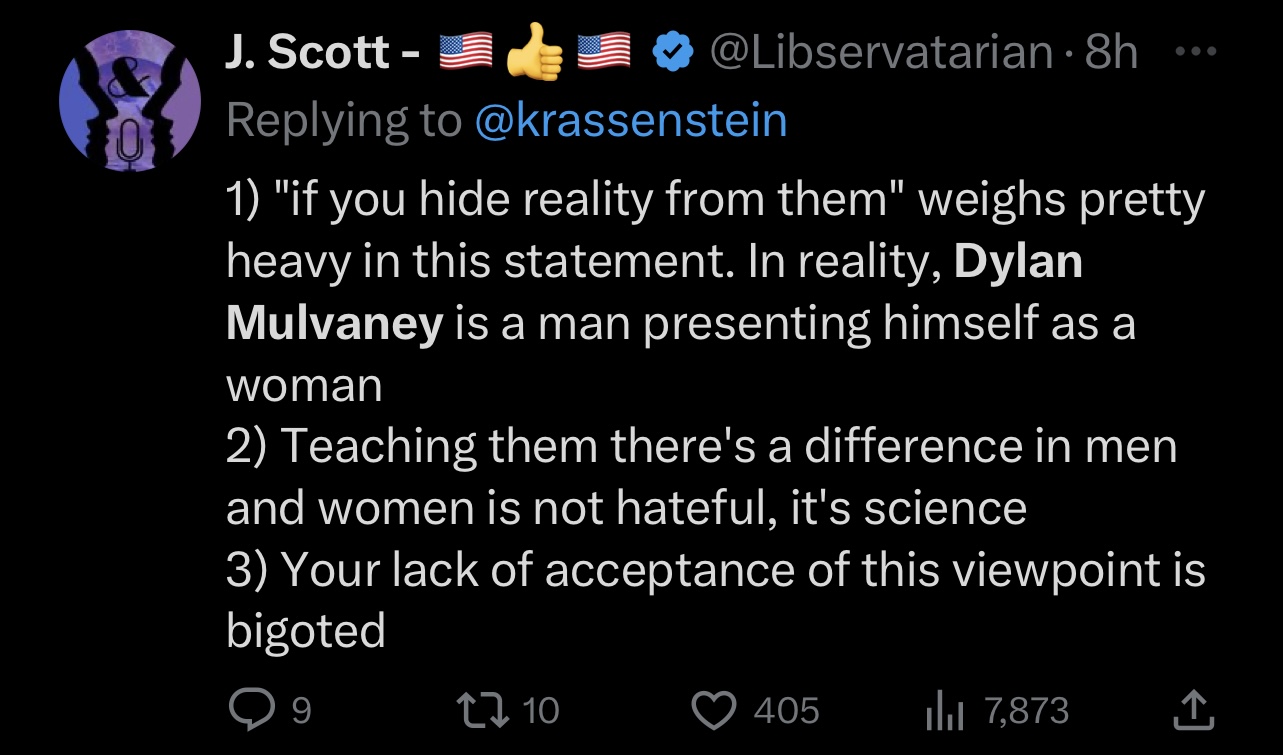This screenshot has height=755, width=1283.
Task: Click the reply count 9
Action: pos(300,711)
